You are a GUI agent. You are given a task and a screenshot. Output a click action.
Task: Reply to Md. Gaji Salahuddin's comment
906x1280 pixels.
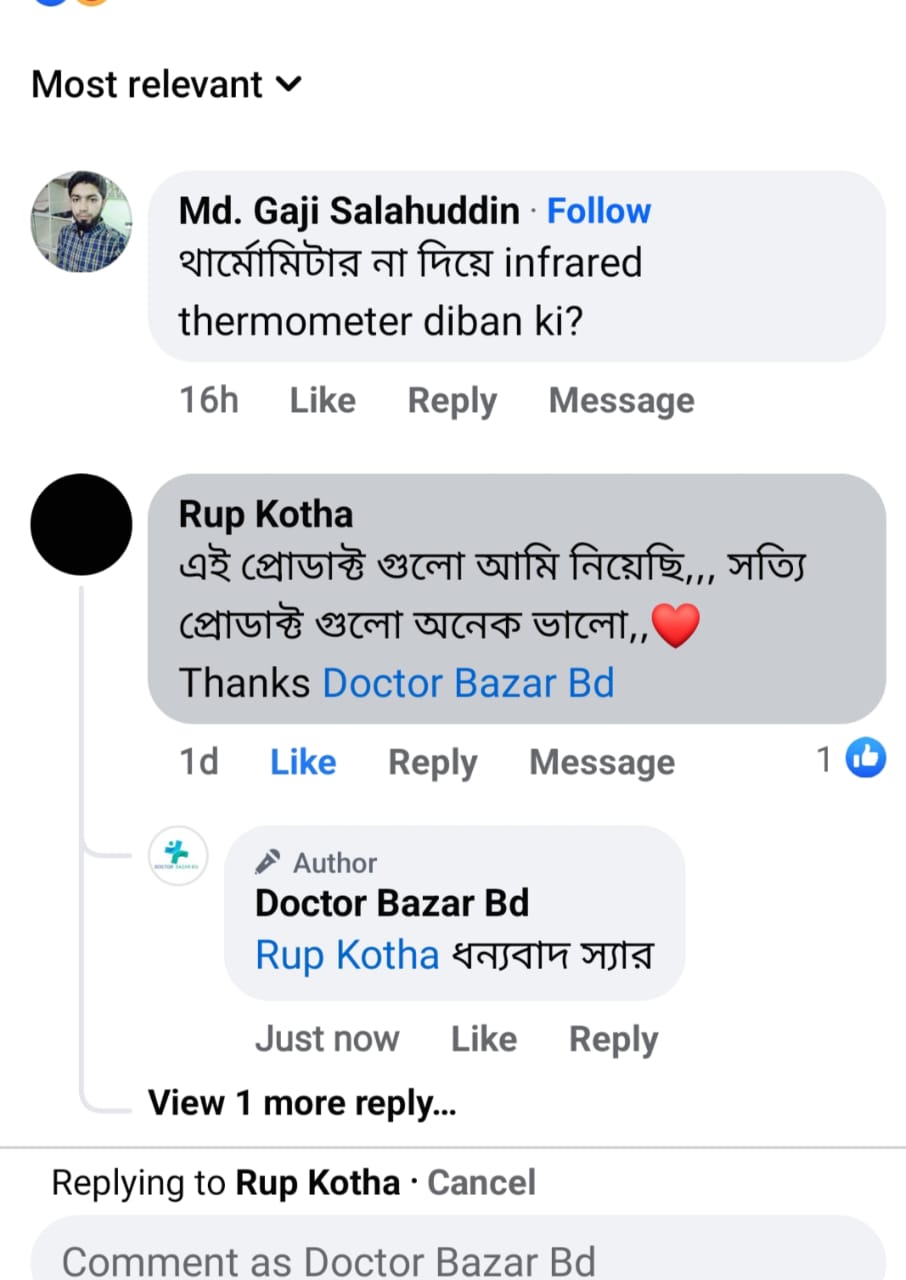(x=452, y=401)
